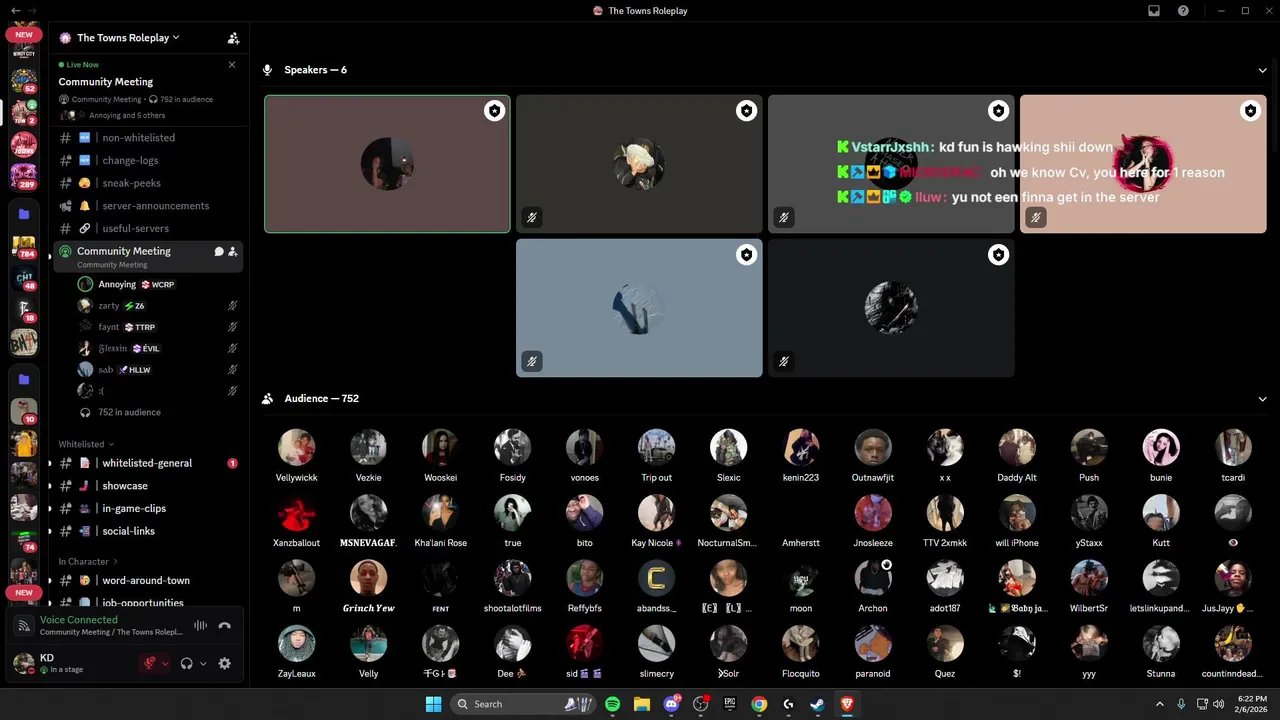Open Epic Games Launcher from the taskbar
Image resolution: width=1280 pixels, height=720 pixels.
[x=730, y=704]
